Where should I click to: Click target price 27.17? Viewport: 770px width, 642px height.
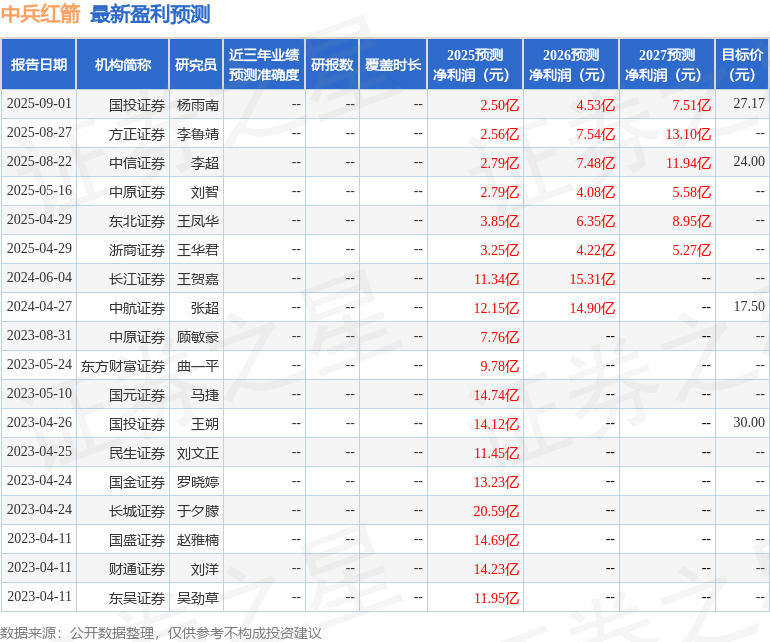click(x=749, y=103)
